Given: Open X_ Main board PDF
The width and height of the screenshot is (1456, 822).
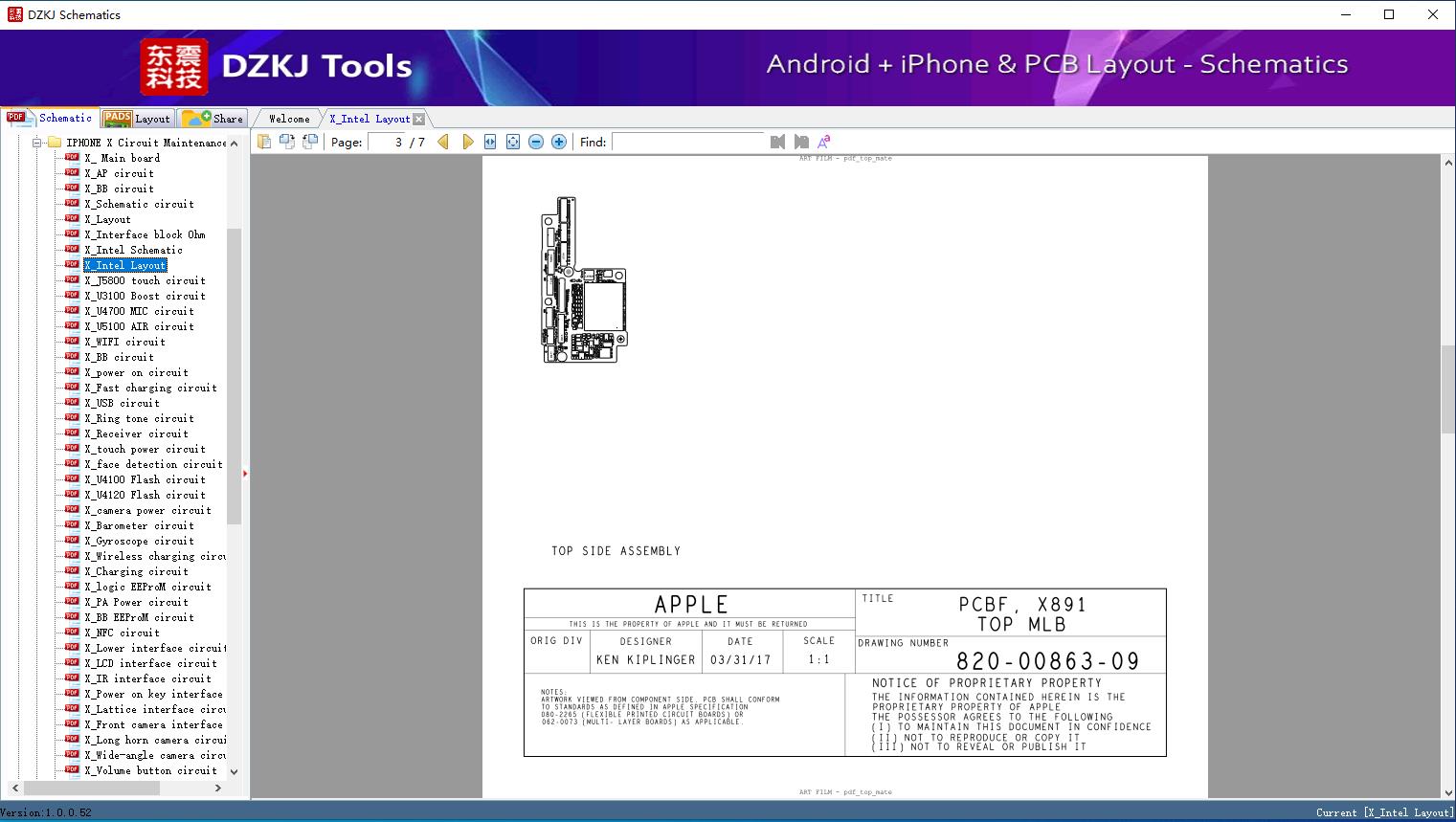Looking at the screenshot, I should click(x=122, y=158).
